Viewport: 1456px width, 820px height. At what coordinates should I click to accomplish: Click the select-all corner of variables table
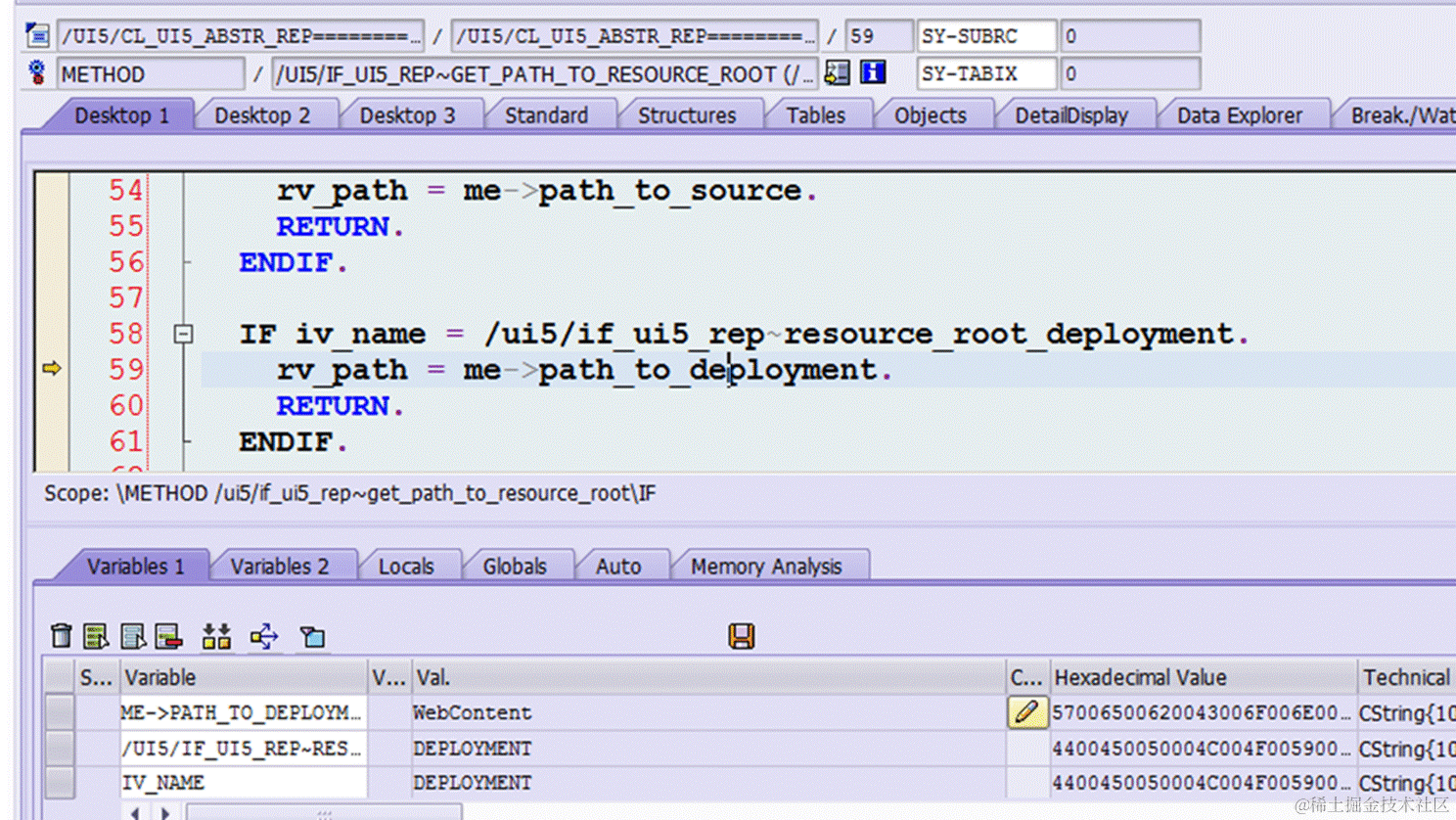60,677
